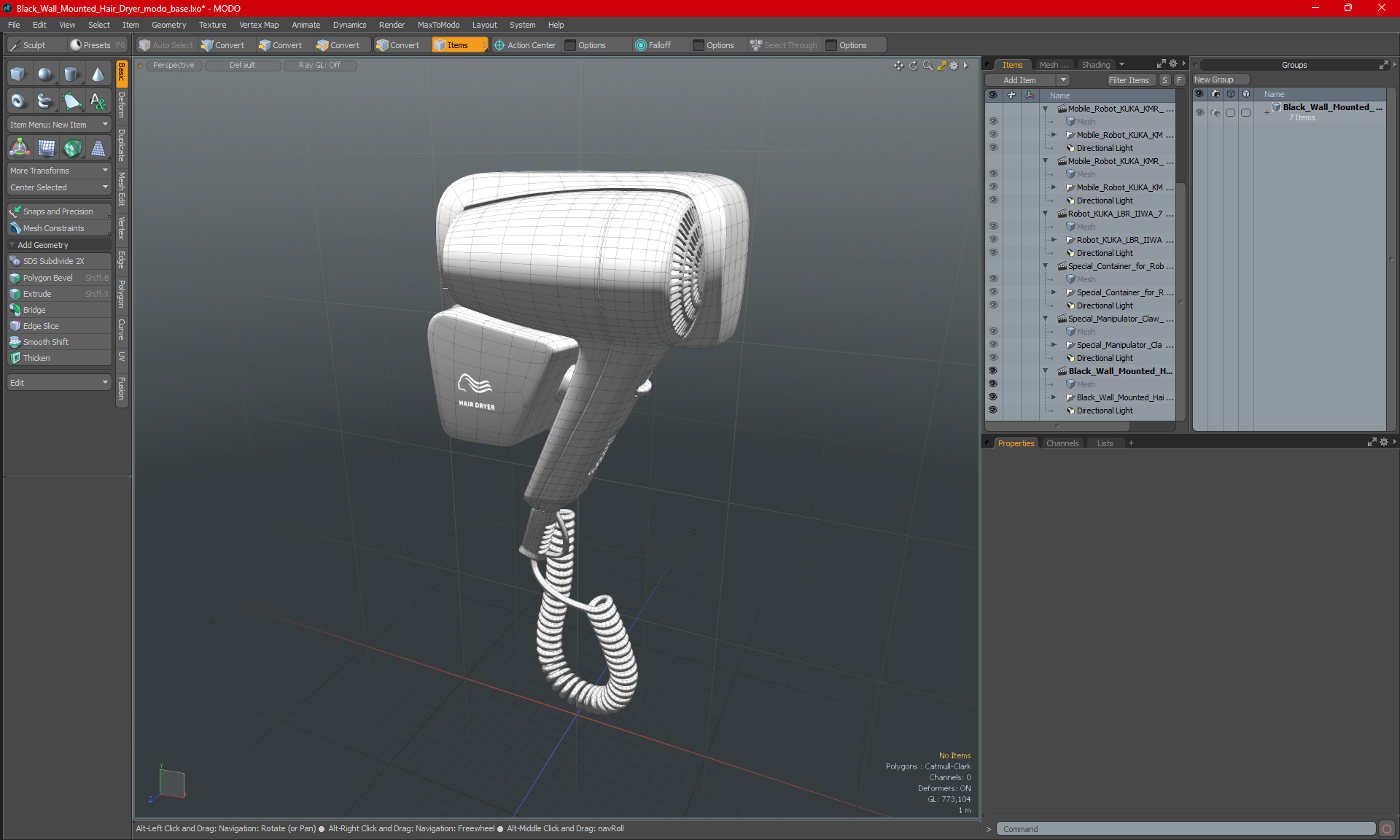
Task: Click the Action Center toolbar icon
Action: point(499,45)
